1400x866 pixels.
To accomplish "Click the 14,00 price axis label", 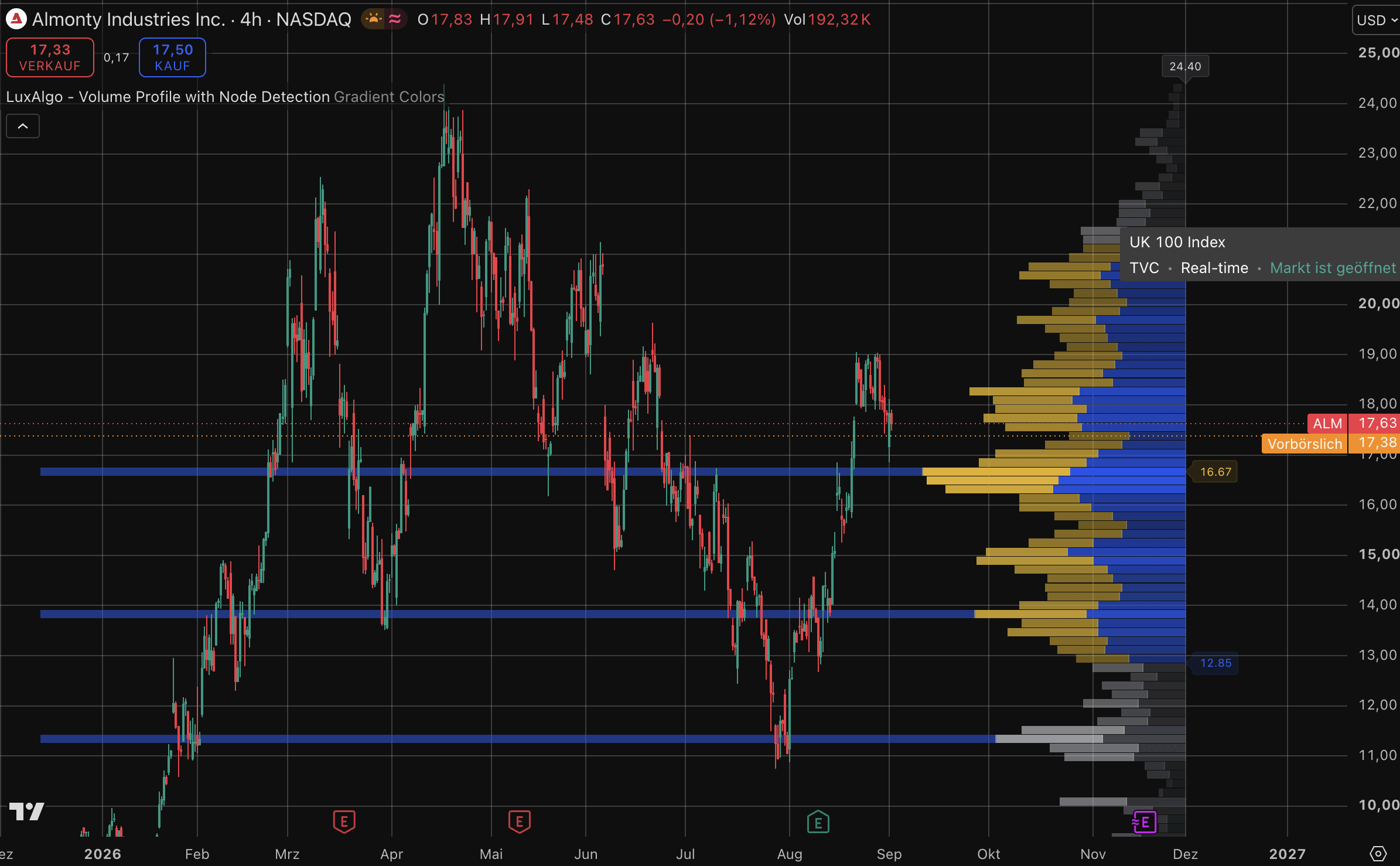I will click(1378, 605).
